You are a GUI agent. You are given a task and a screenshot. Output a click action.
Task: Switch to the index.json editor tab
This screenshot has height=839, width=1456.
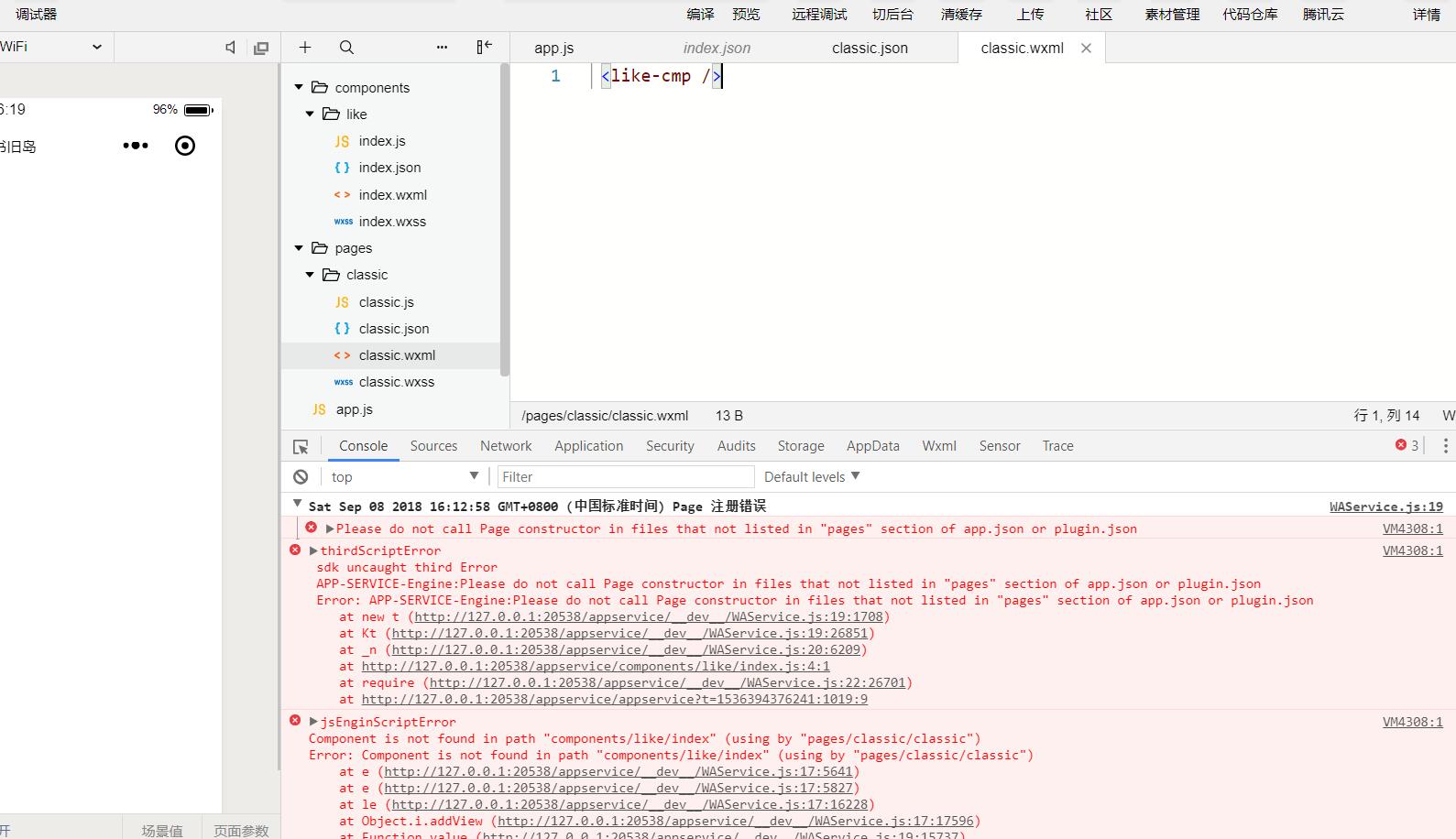click(x=717, y=49)
